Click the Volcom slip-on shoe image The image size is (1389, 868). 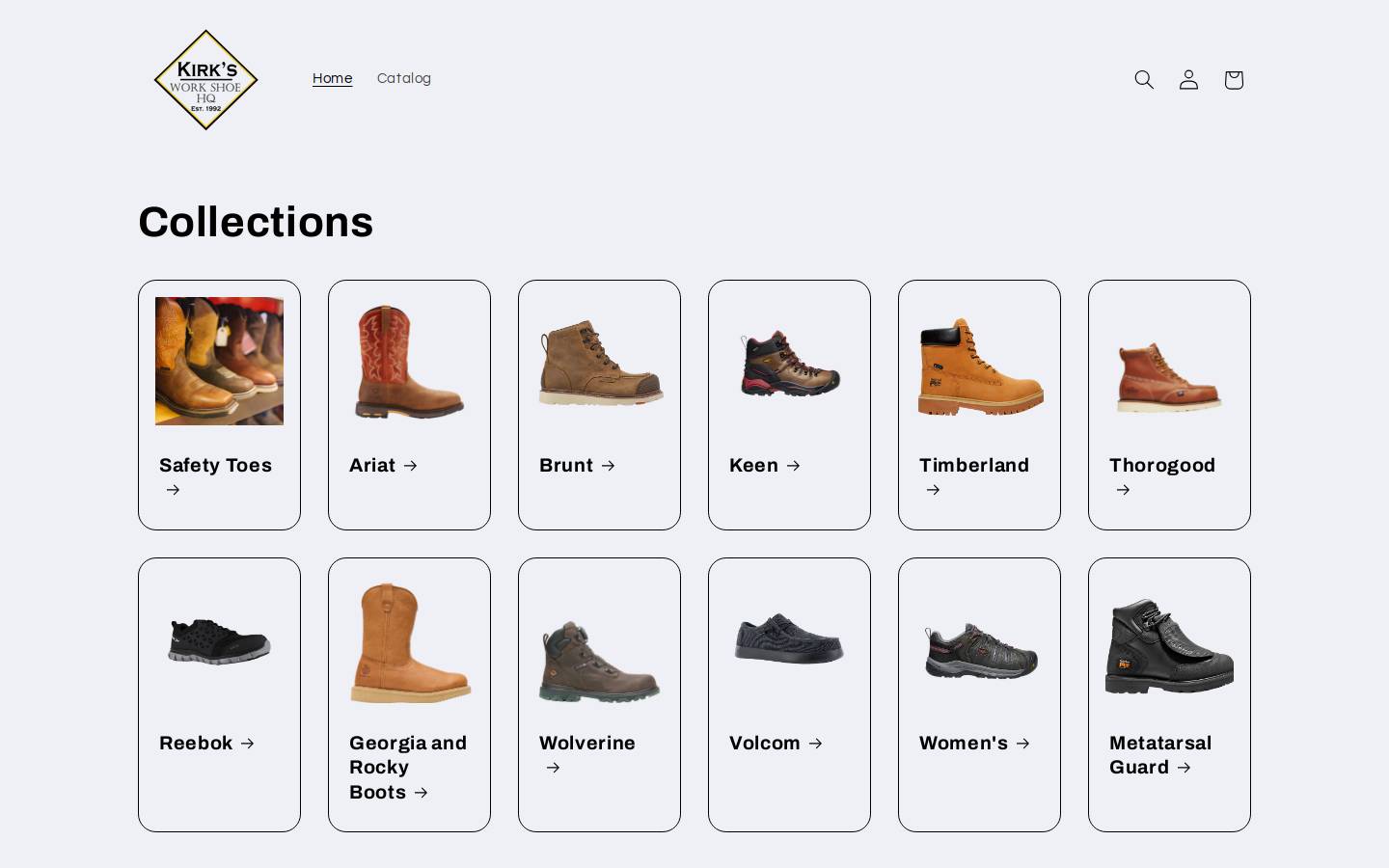tap(789, 637)
